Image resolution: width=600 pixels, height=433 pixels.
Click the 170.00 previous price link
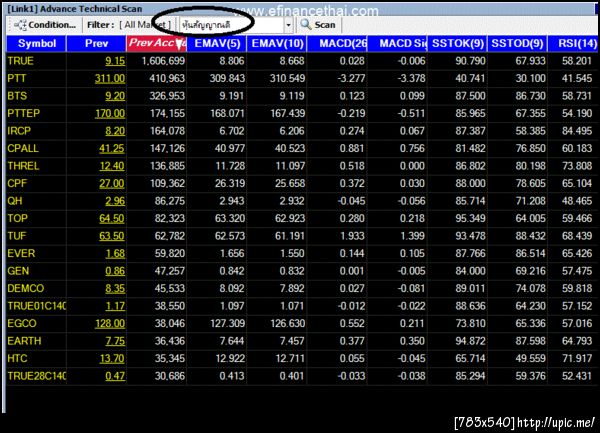click(110, 114)
